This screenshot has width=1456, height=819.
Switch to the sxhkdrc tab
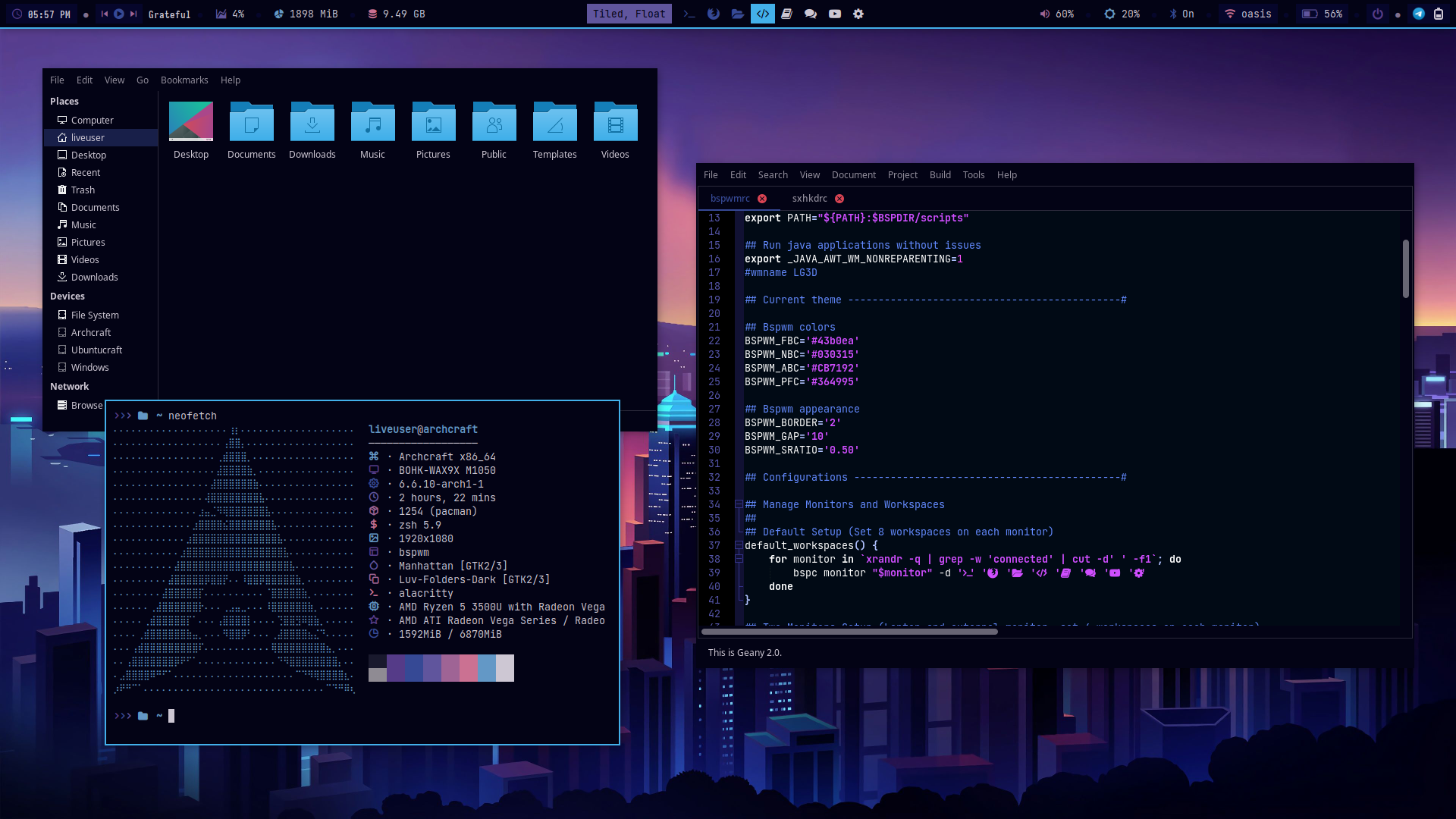click(809, 198)
